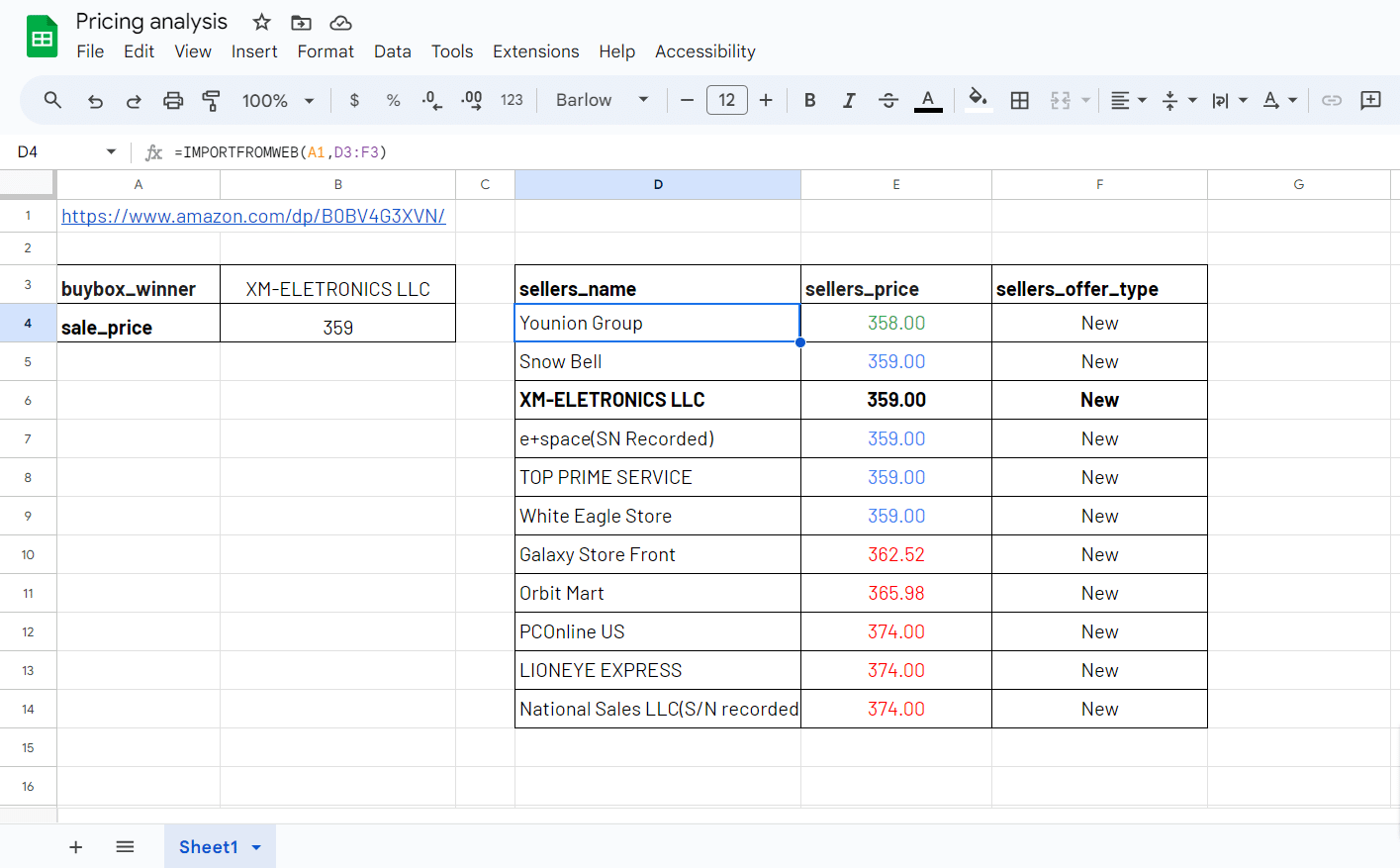
Task: Open the insert comment icon
Action: coord(1370,100)
